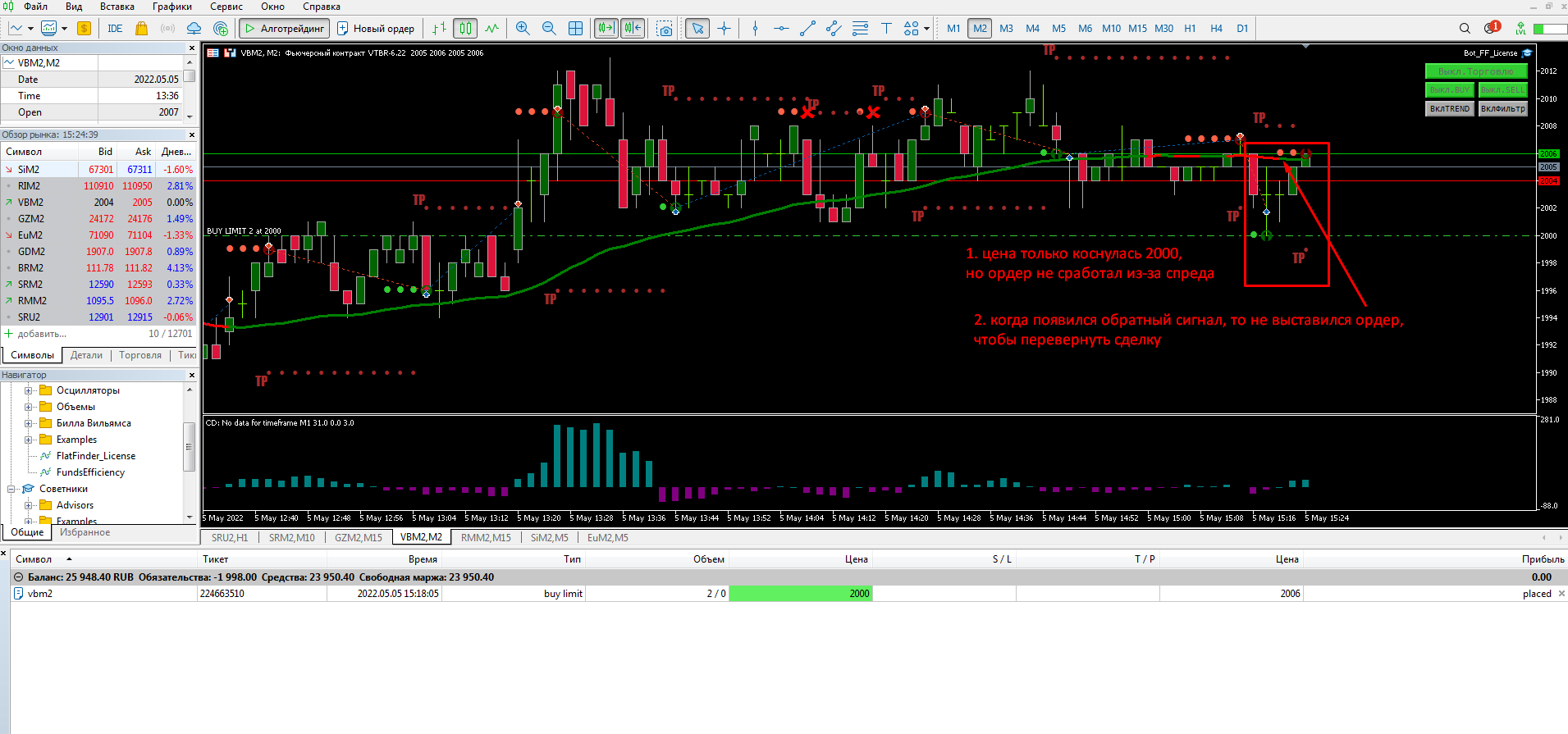Viewport: 1568px width, 734px height.
Task: Expand the Advisors tree node
Action: coord(29,505)
